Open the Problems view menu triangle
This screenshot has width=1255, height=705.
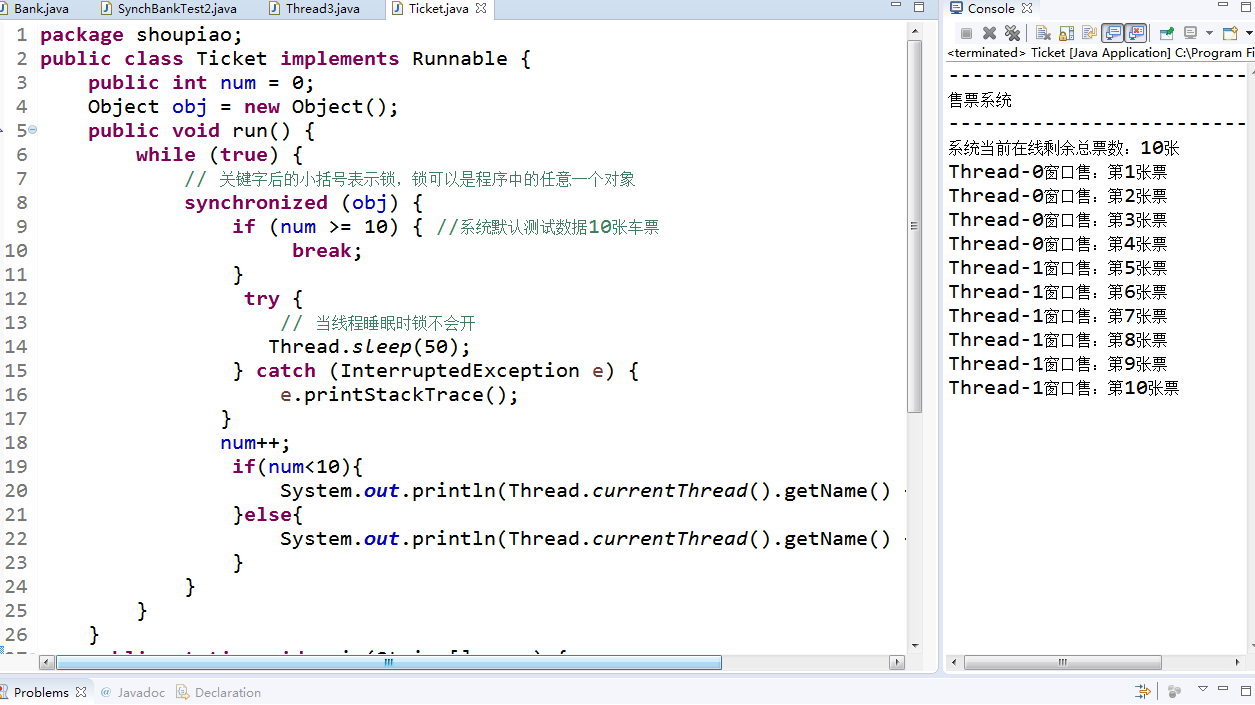pyautogui.click(x=1203, y=688)
